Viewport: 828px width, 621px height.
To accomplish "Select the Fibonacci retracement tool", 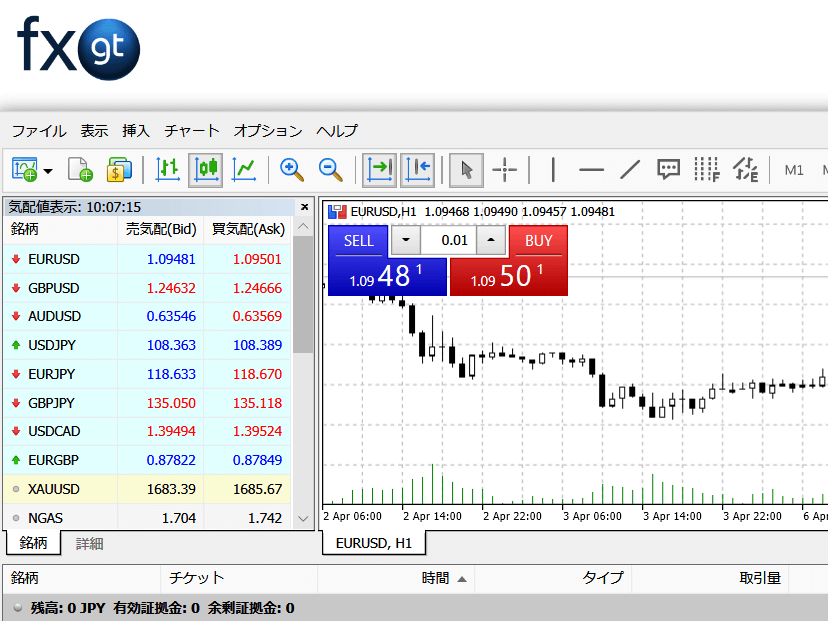I will [707, 169].
